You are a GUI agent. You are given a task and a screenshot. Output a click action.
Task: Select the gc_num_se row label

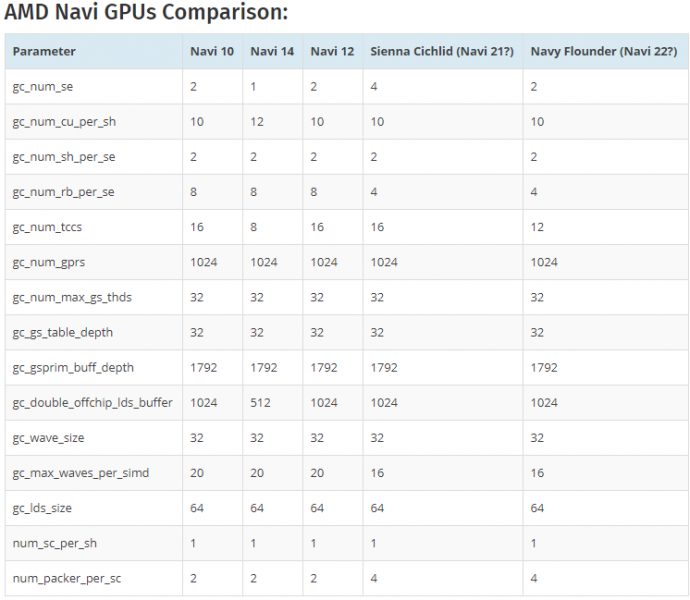point(43,86)
